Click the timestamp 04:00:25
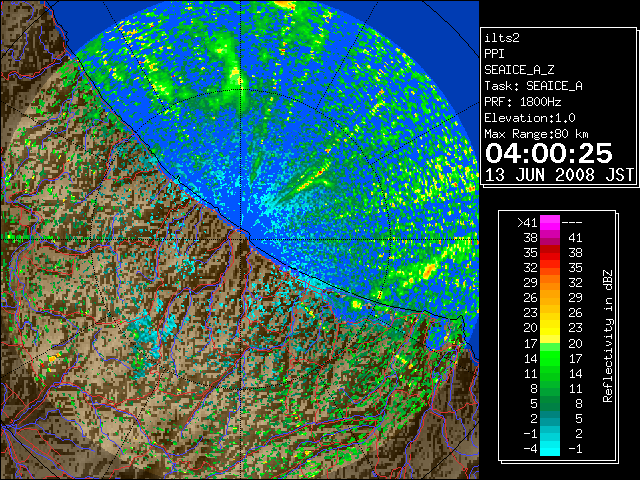Viewport: 640px width, 480px height. [549, 153]
